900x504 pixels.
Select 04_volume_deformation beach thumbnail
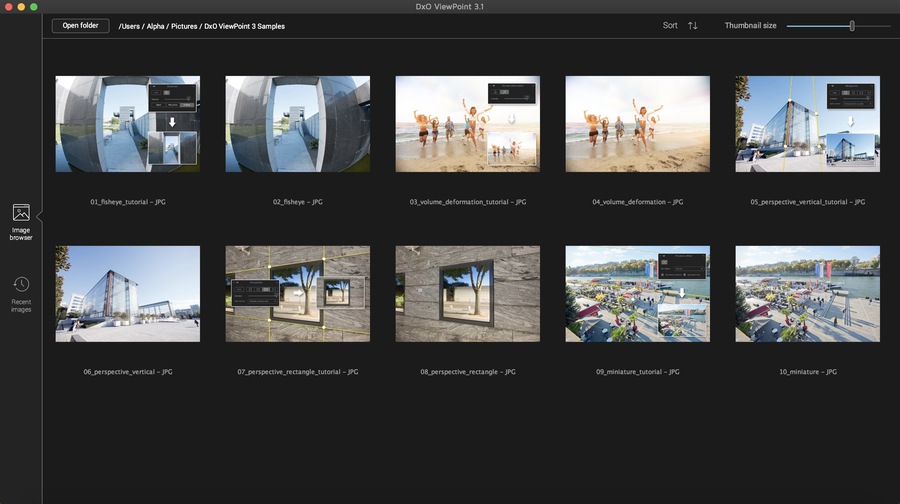[x=638, y=124]
